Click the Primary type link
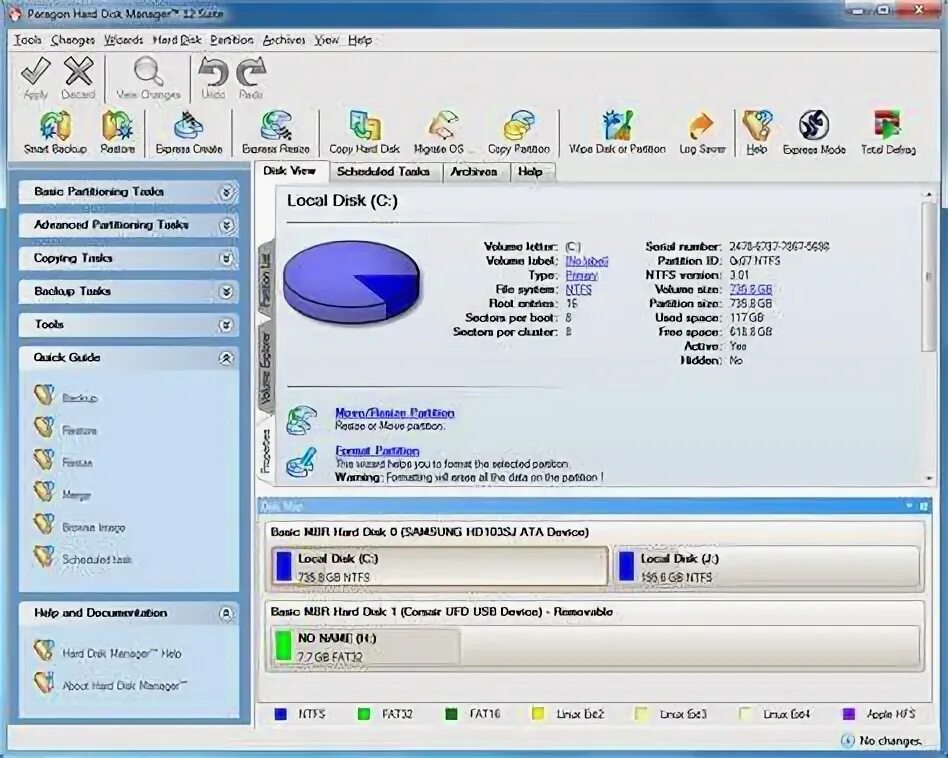This screenshot has width=948, height=758. pos(582,276)
